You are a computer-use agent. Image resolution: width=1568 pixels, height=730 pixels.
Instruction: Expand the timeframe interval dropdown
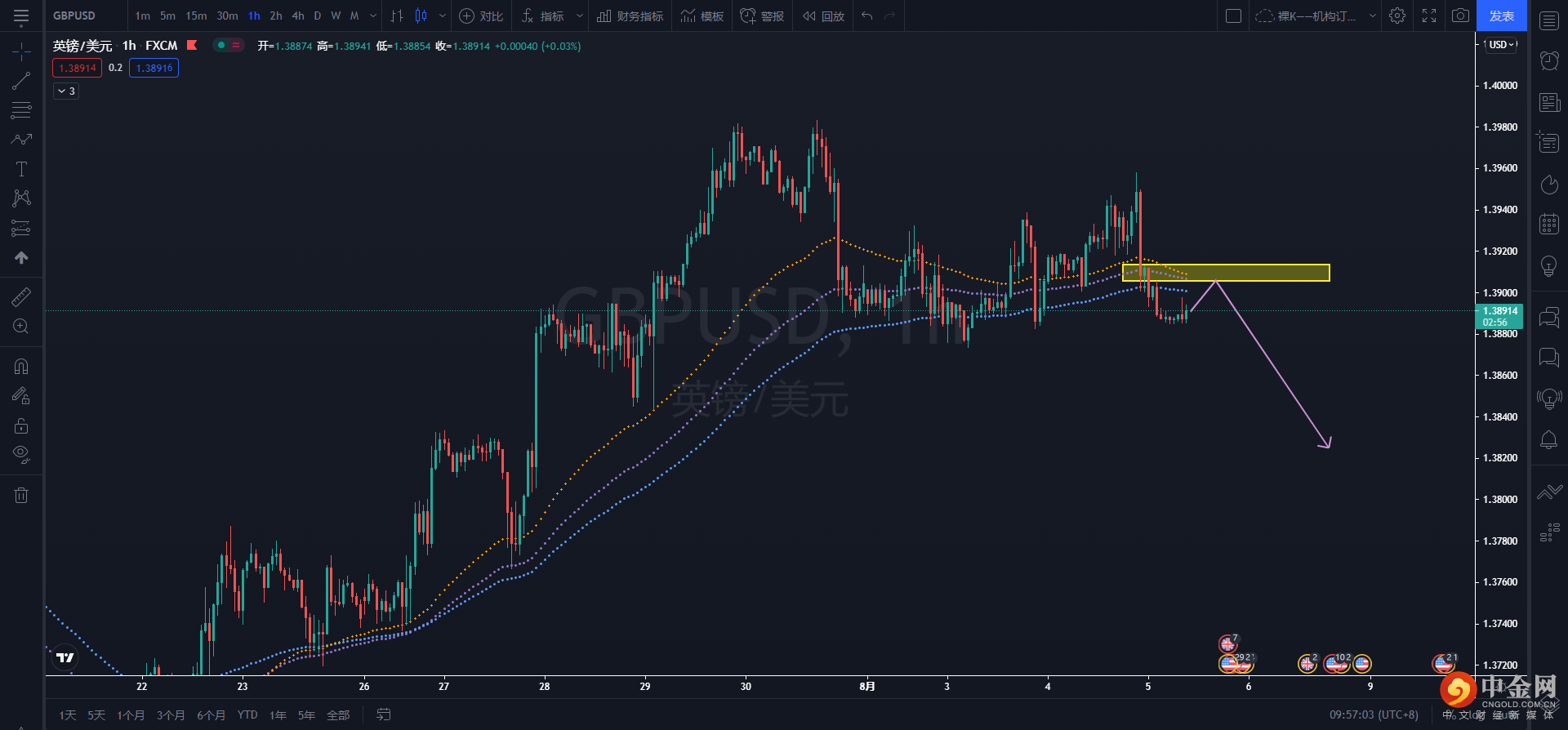pyautogui.click(x=373, y=16)
